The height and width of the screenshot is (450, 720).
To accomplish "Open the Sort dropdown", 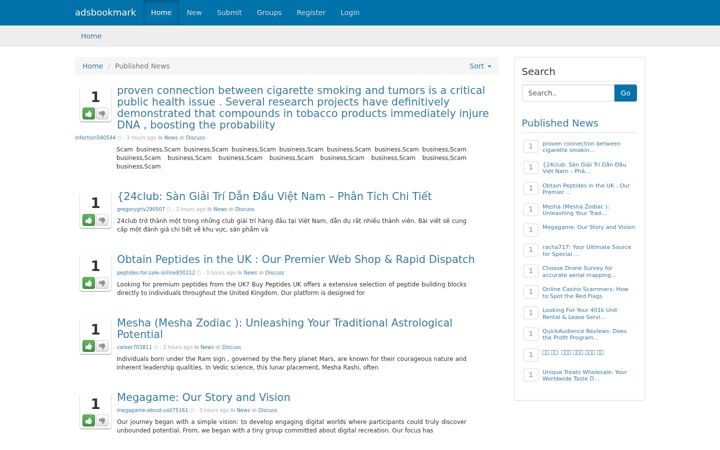I will [x=480, y=66].
